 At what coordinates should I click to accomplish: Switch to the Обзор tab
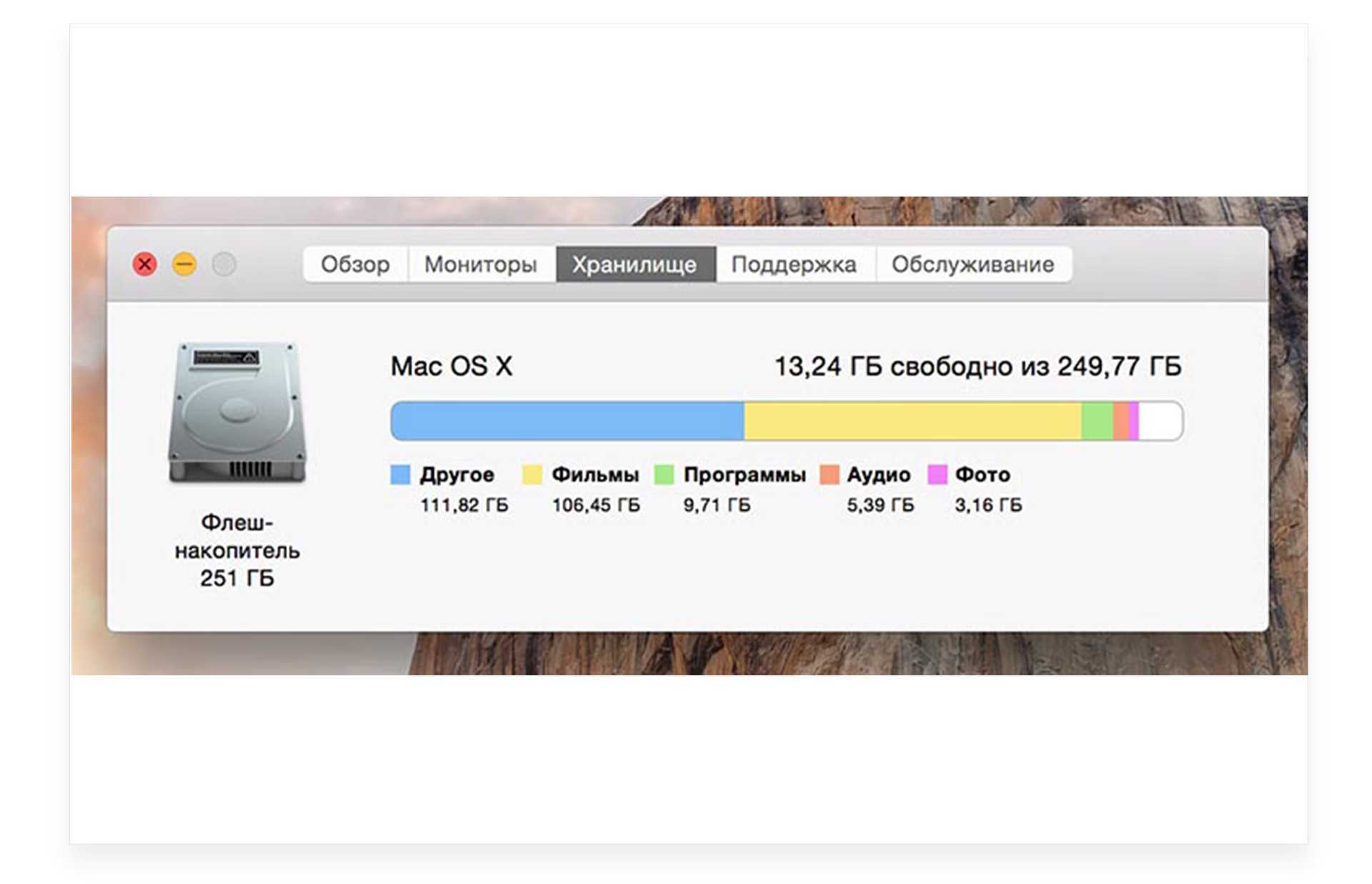355,264
